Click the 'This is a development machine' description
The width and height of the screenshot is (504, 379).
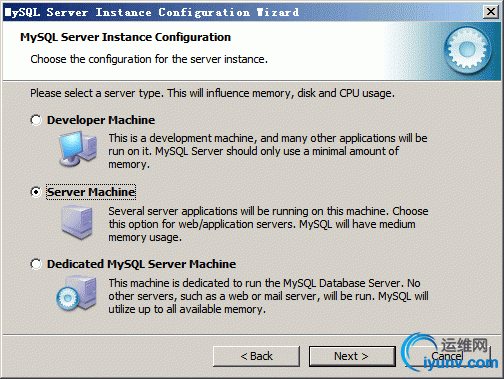tap(268, 151)
